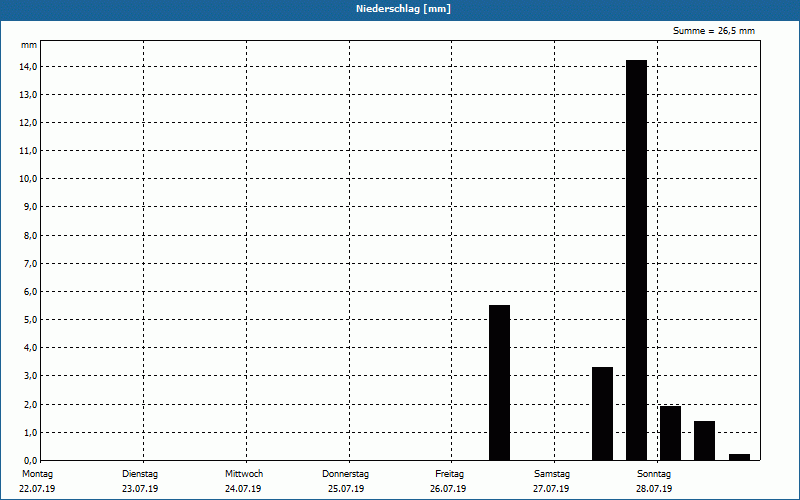Select the Freitag day label
Viewport: 800px width, 500px height.
click(x=449, y=474)
